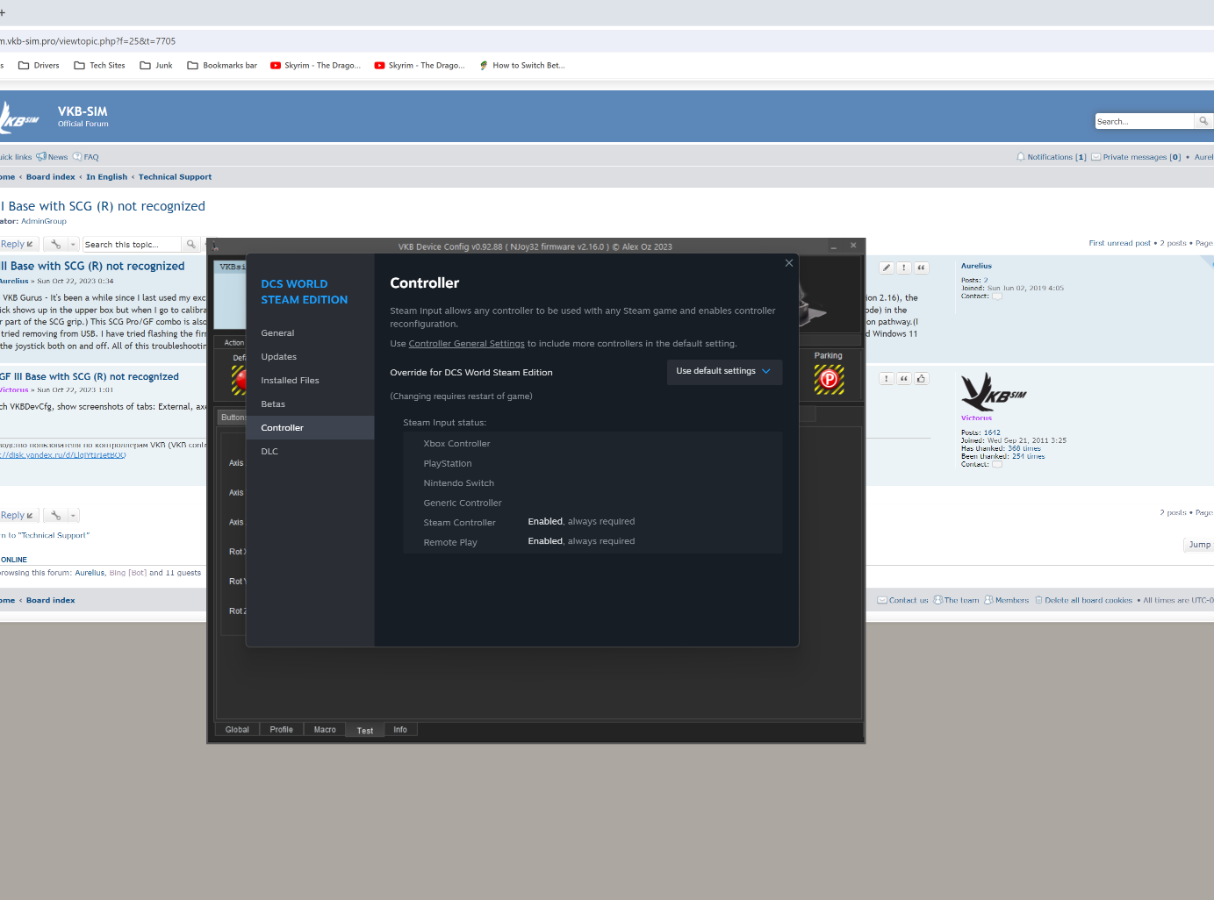This screenshot has width=1214, height=900.
Task: Click AdminGroup moderator link
Action: 44,221
